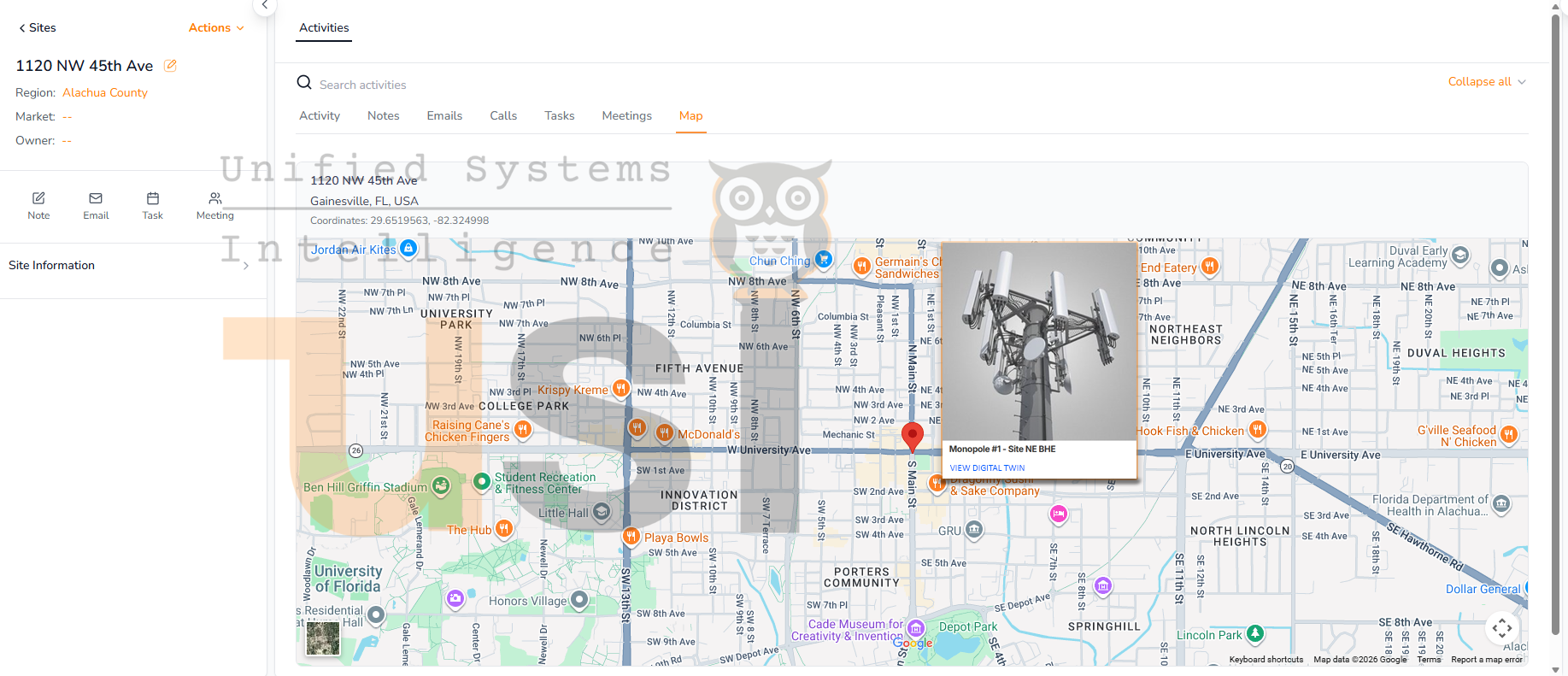The image size is (1568, 676).
Task: Switch to the Activity tab
Action: point(320,116)
